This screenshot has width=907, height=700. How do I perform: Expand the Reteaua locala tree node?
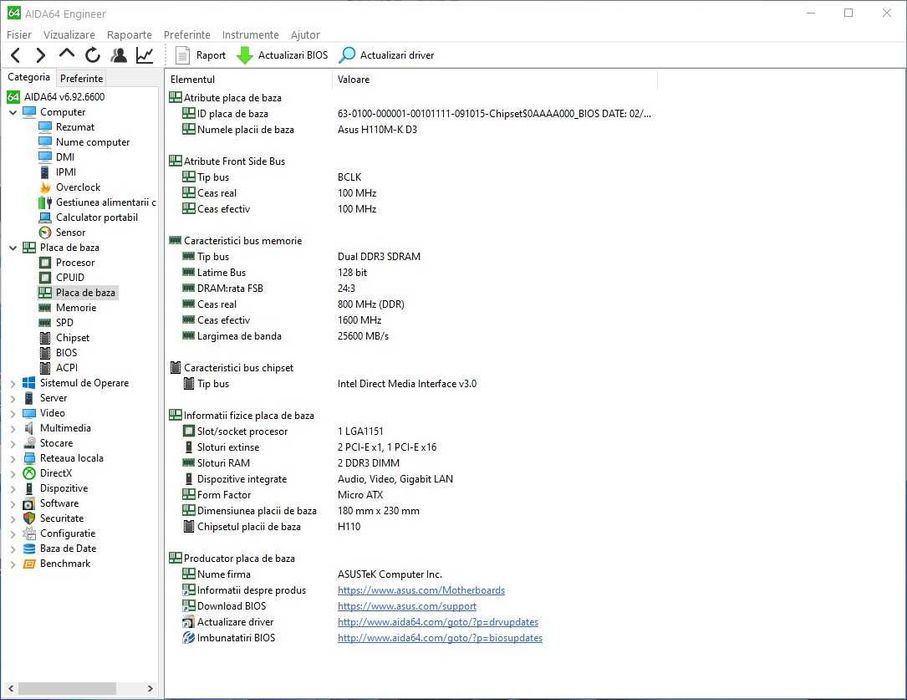13,458
